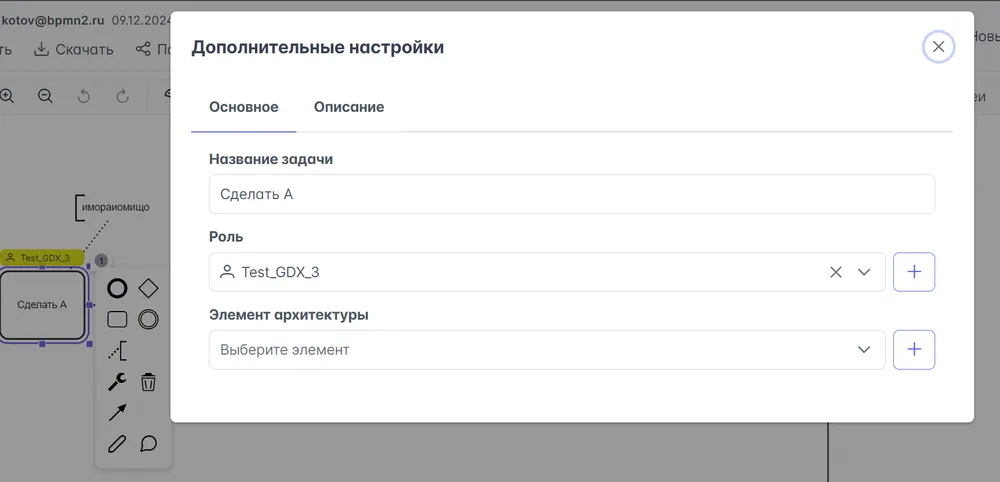1000x482 pixels.
Task: Click the person icon in Роль field
Action: (x=226, y=272)
